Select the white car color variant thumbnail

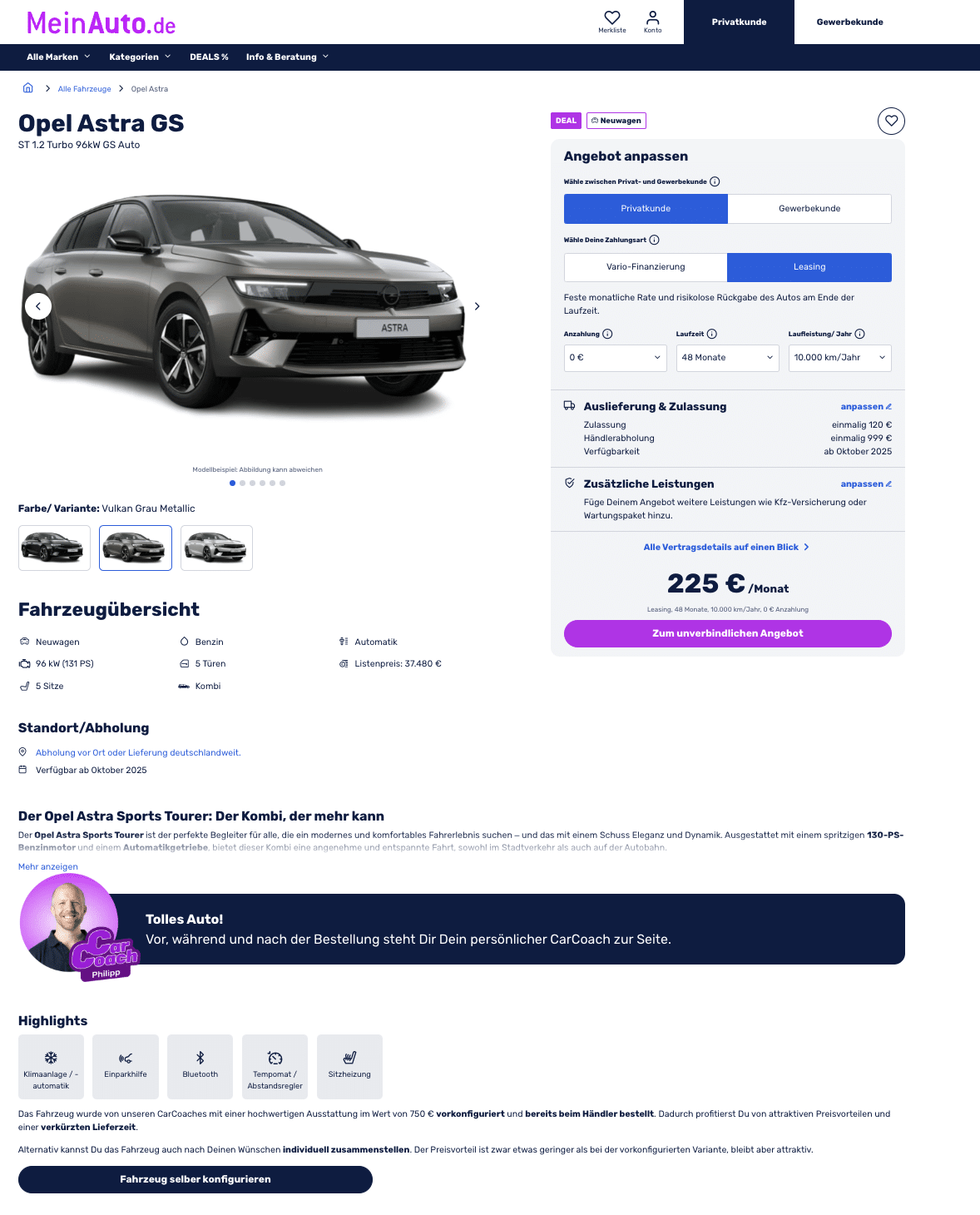tap(216, 548)
